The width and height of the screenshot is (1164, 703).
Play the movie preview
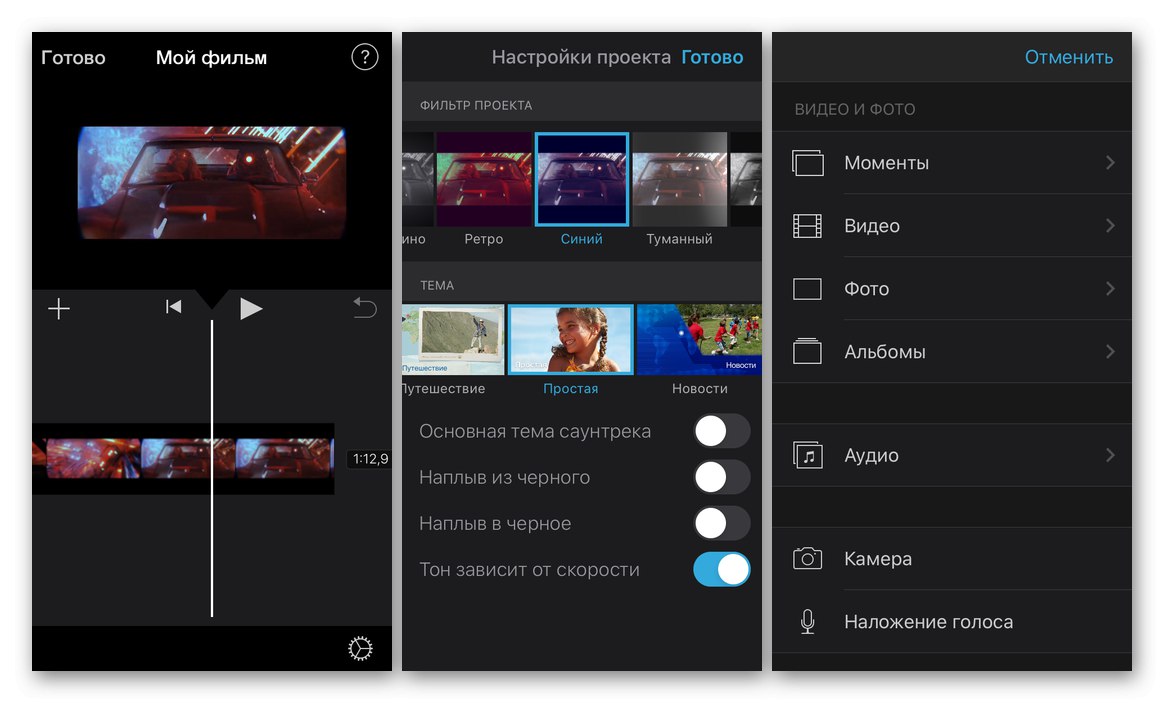[x=251, y=308]
